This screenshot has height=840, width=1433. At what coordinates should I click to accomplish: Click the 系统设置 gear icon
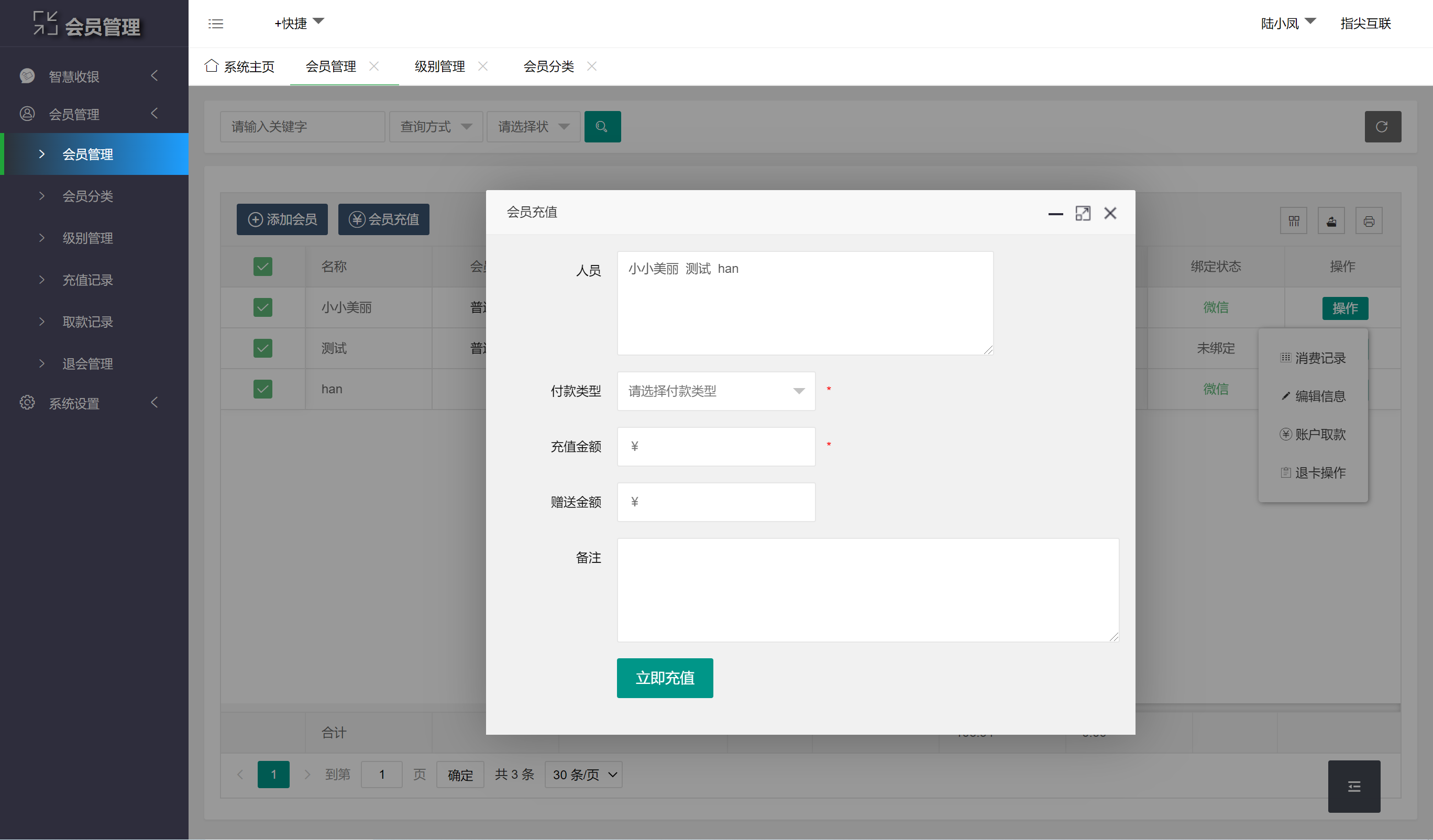coord(27,403)
